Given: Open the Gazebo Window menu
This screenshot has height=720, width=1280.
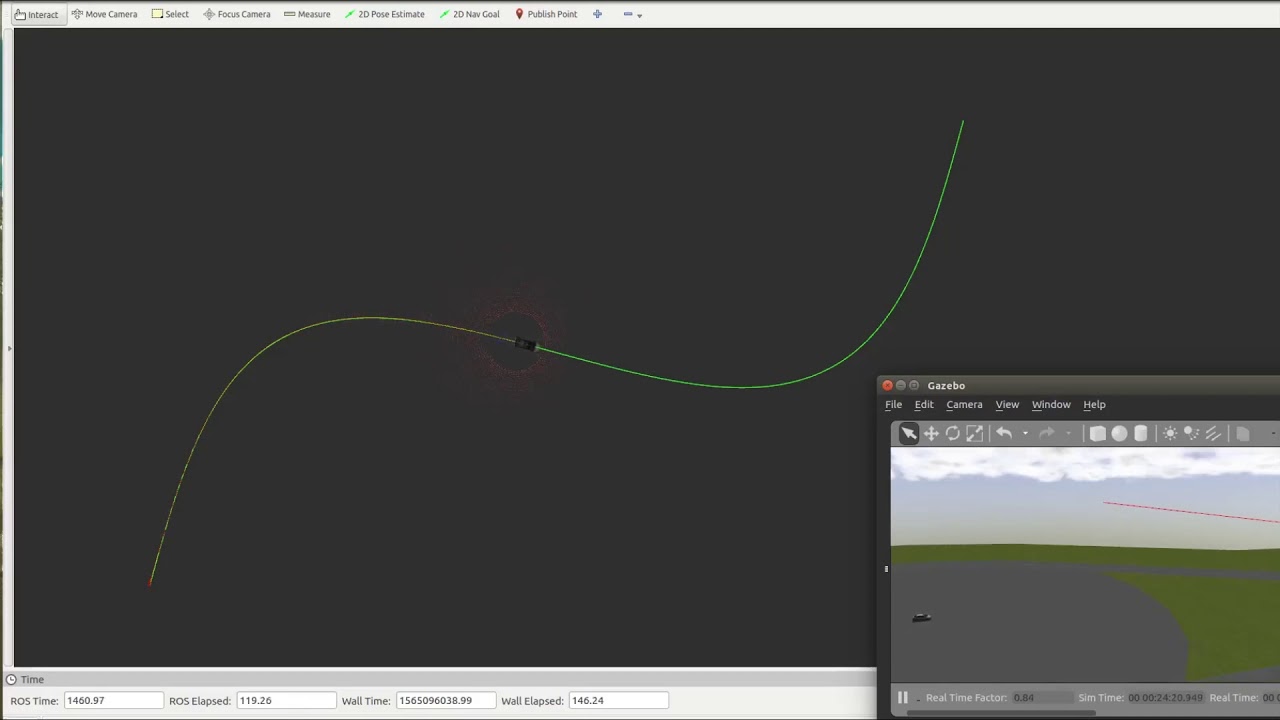Looking at the screenshot, I should [1051, 405].
